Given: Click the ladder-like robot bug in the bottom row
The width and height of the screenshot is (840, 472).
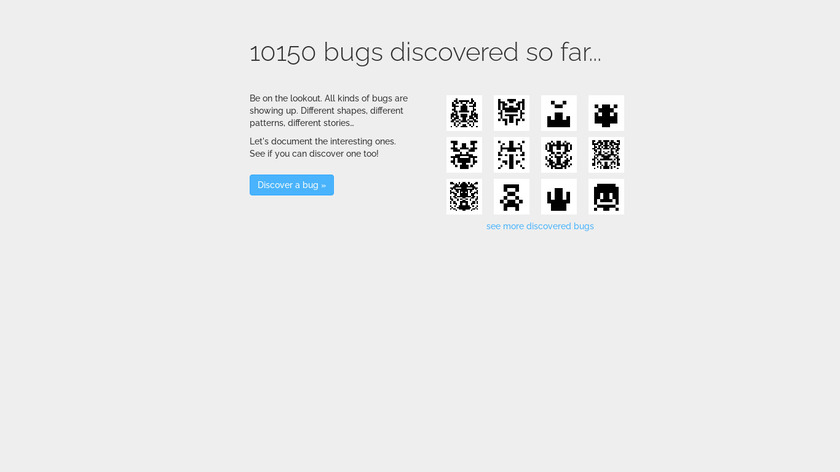Looking at the screenshot, I should click(512, 197).
